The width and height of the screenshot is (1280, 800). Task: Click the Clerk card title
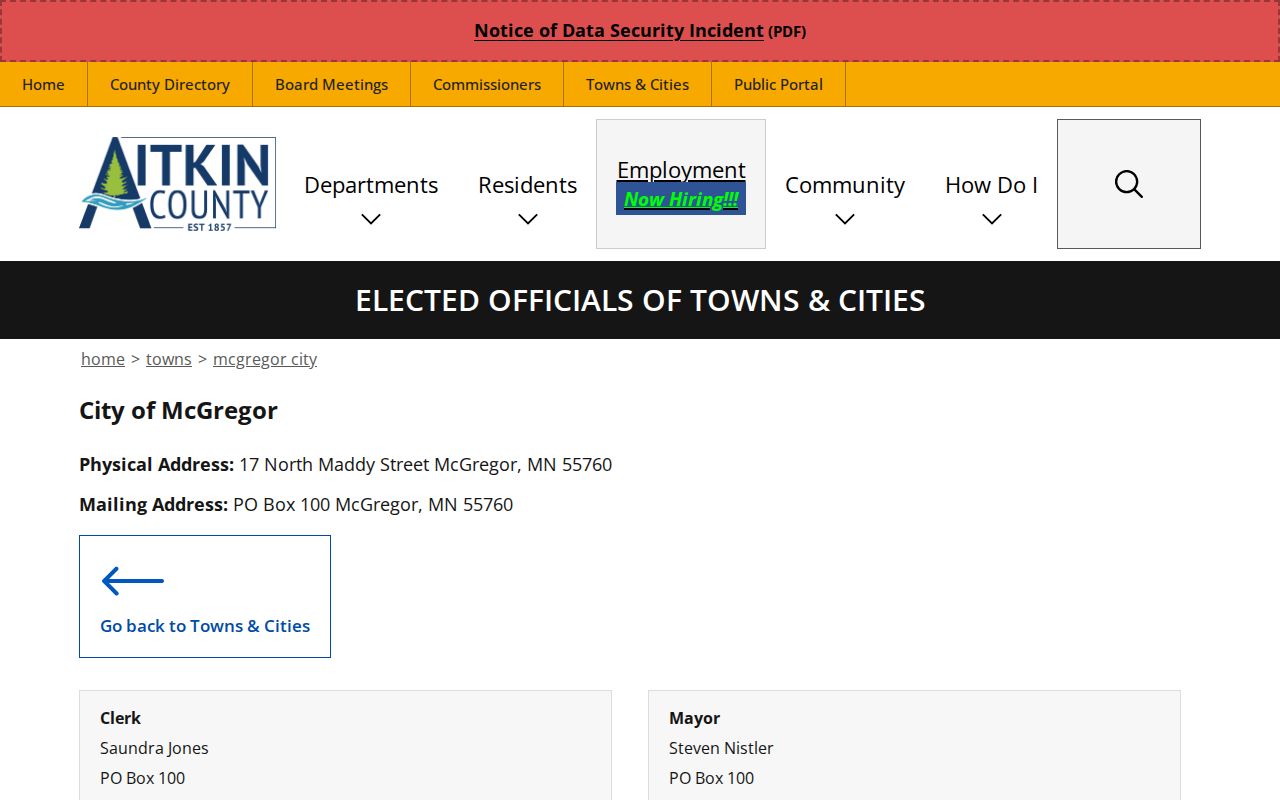[120, 718]
